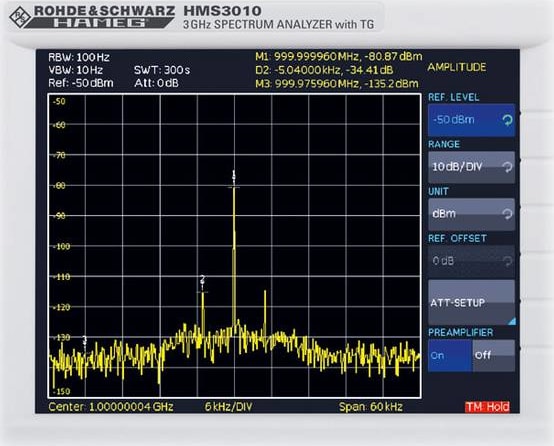The width and height of the screenshot is (554, 446).
Task: Select the dBm unit softkey
Action: [x=471, y=214]
